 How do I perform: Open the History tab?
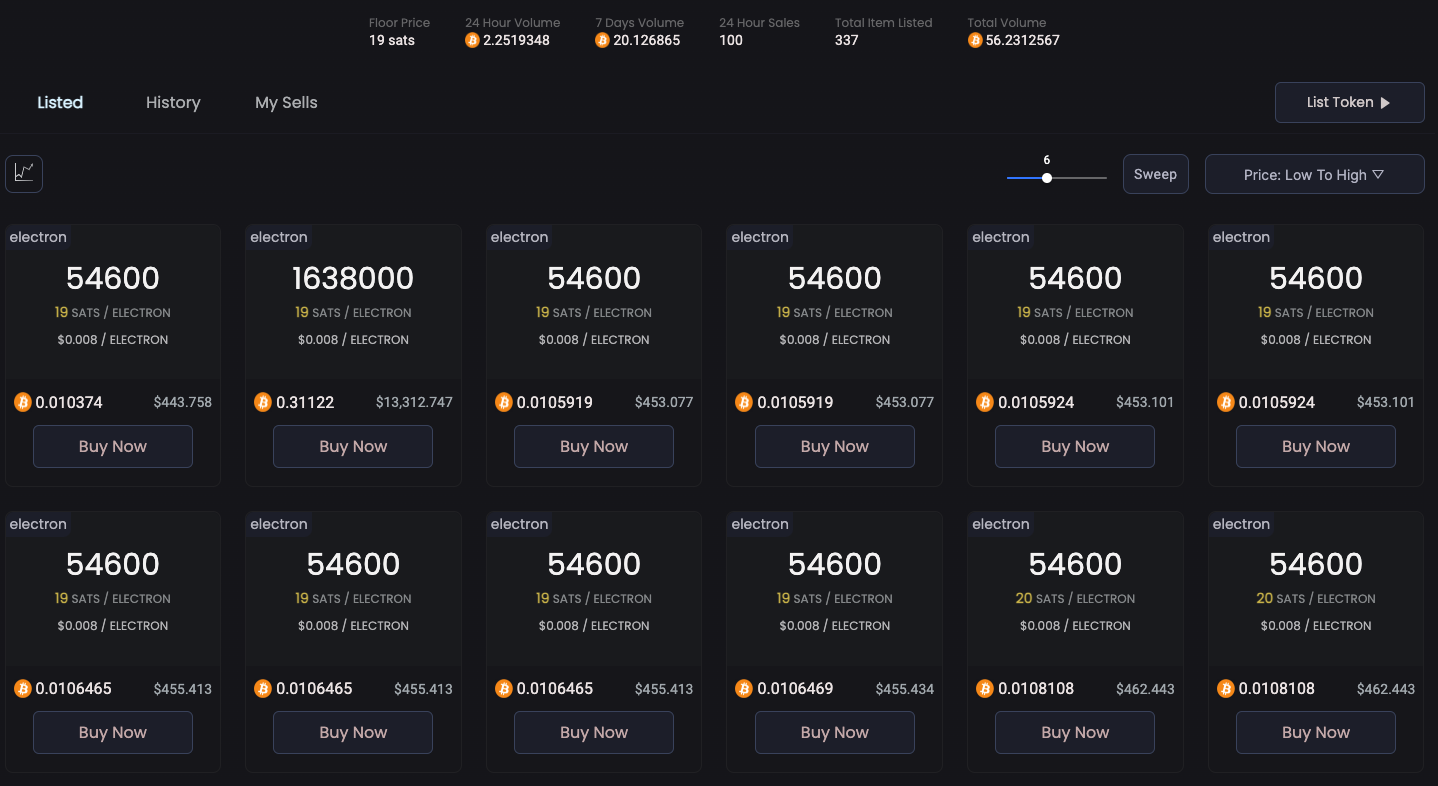tap(173, 102)
